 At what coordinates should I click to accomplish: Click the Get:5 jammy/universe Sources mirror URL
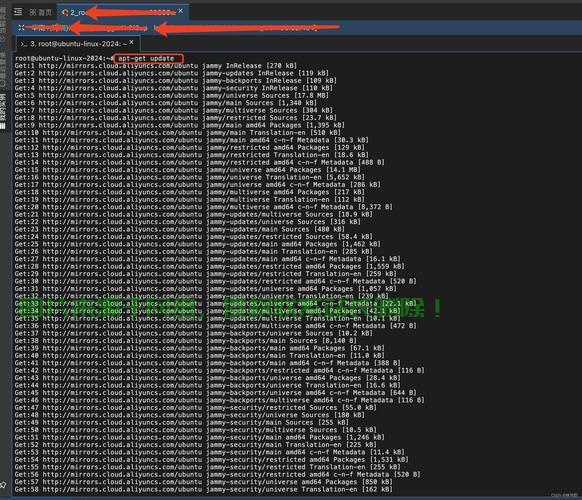tap(118, 95)
